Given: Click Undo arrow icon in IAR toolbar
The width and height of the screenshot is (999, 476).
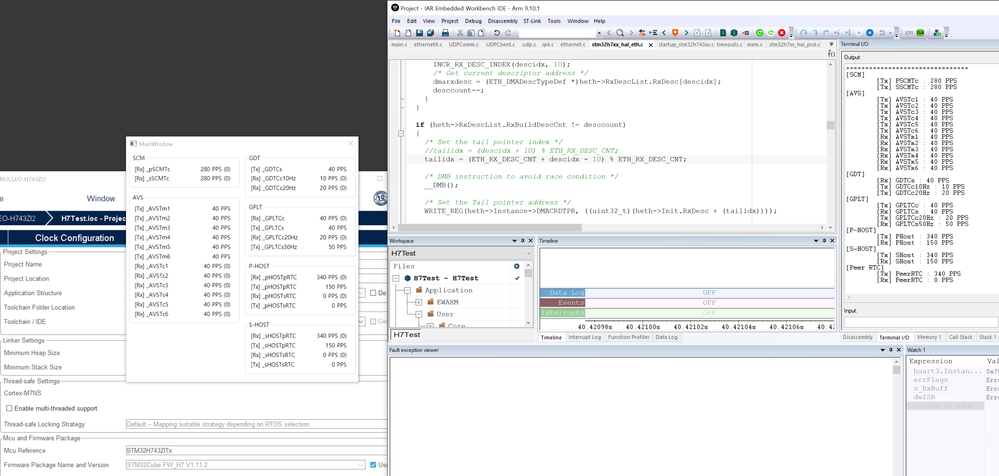Looking at the screenshot, I should pos(496,32).
